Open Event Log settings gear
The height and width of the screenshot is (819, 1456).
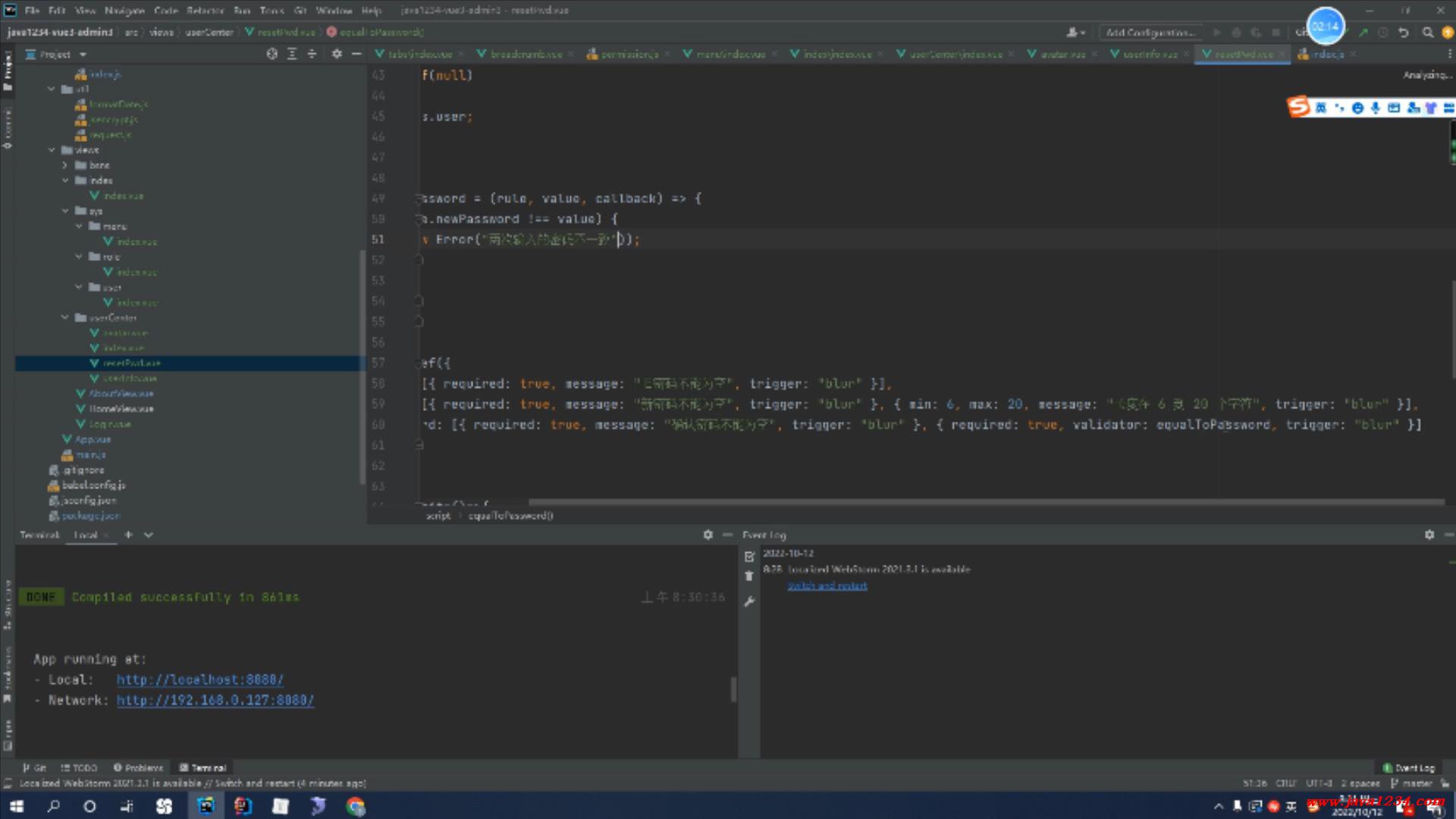tap(1429, 535)
